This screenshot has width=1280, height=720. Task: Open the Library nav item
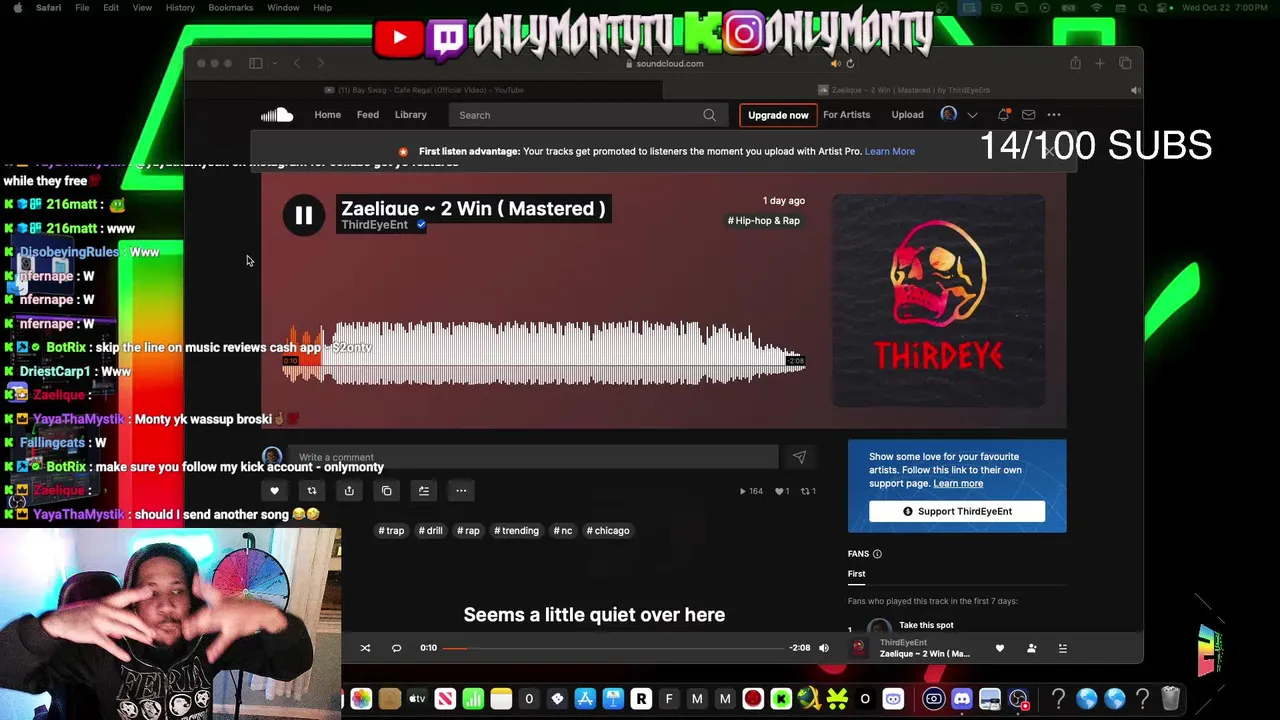pos(410,115)
